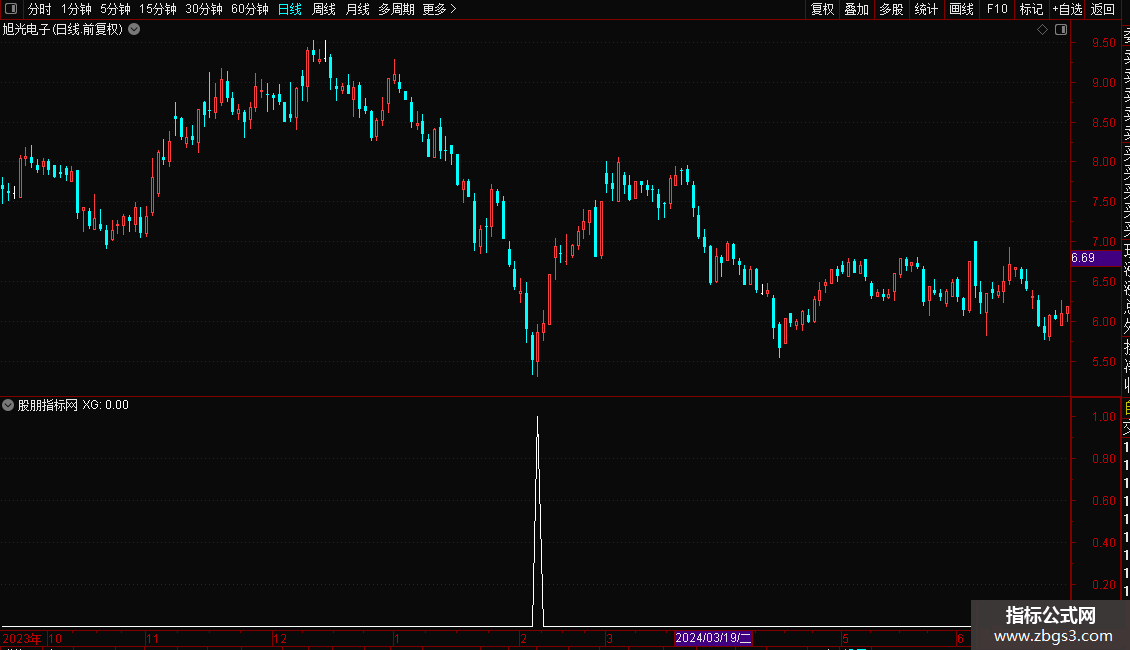Click the 5.50 price axis label

pos(1103,362)
